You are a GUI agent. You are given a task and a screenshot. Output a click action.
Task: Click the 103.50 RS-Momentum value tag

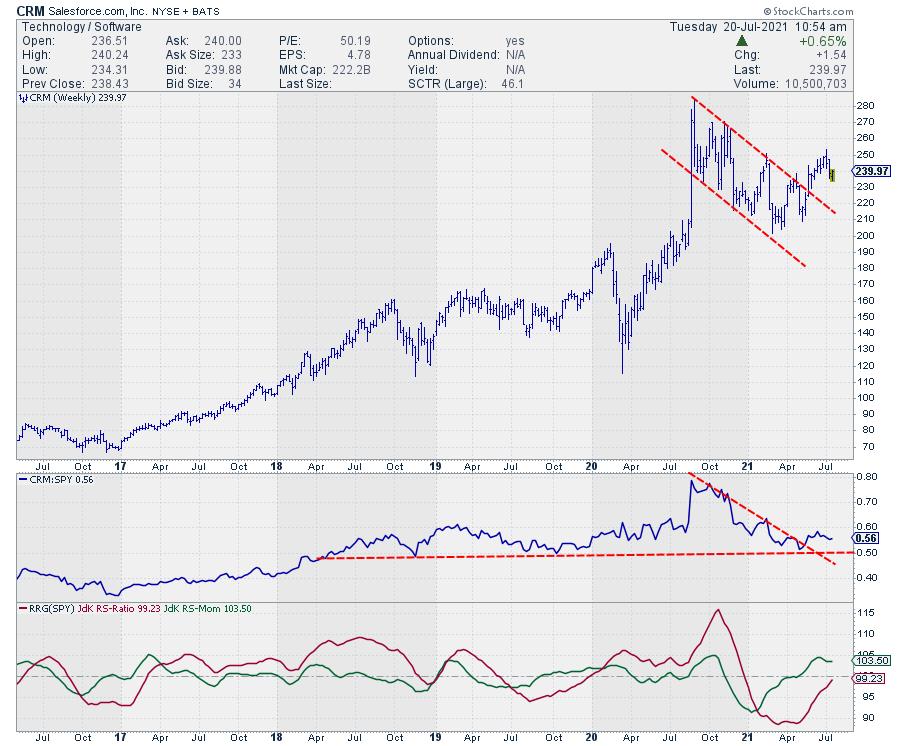(x=868, y=660)
